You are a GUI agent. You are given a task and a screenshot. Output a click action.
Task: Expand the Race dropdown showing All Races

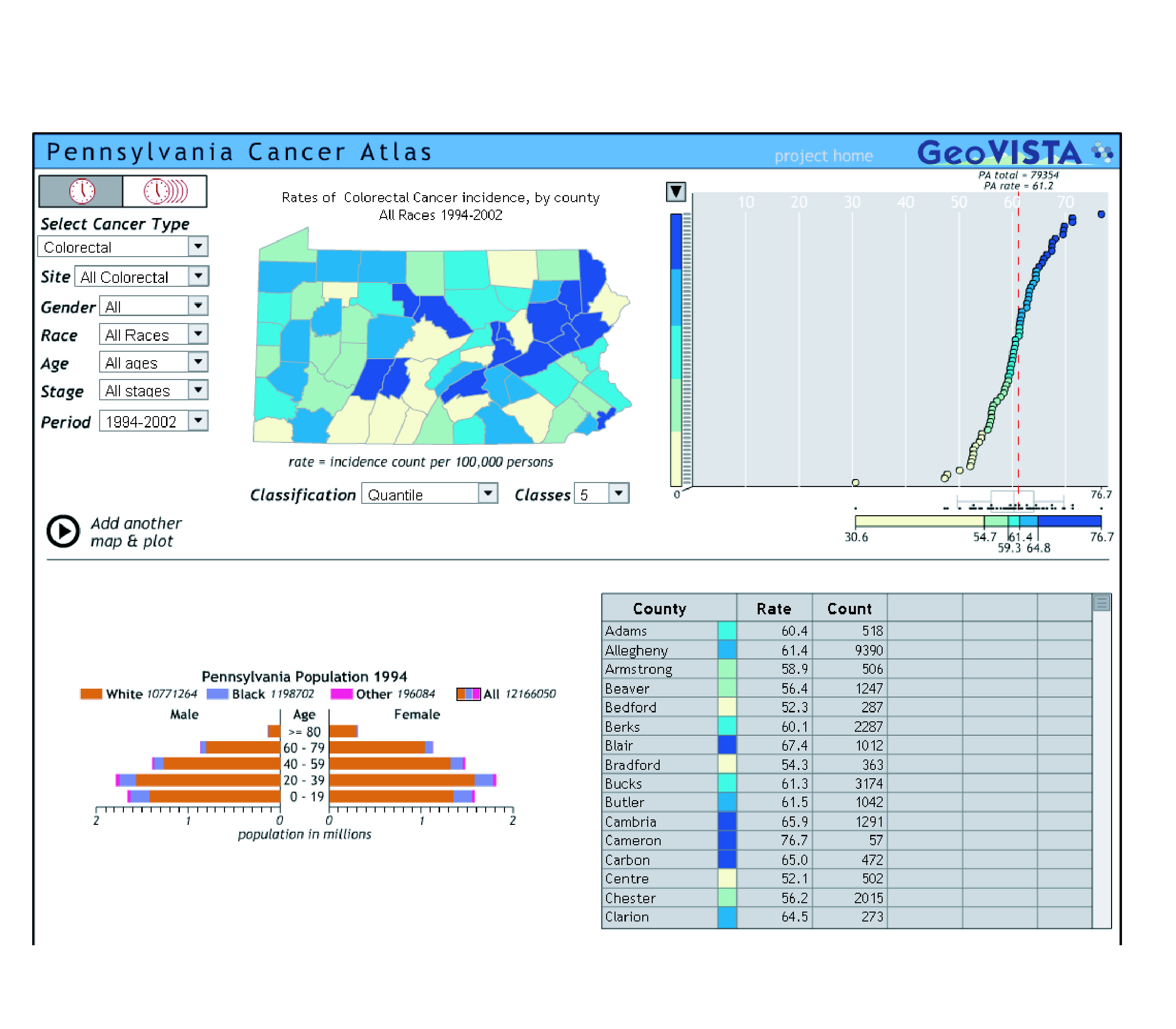click(154, 334)
